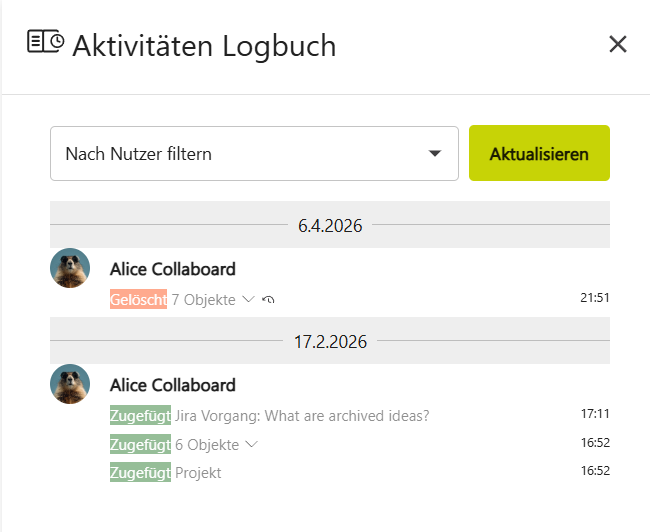Click the activity log icon beside the title
This screenshot has width=650, height=532.
pyautogui.click(x=46, y=42)
